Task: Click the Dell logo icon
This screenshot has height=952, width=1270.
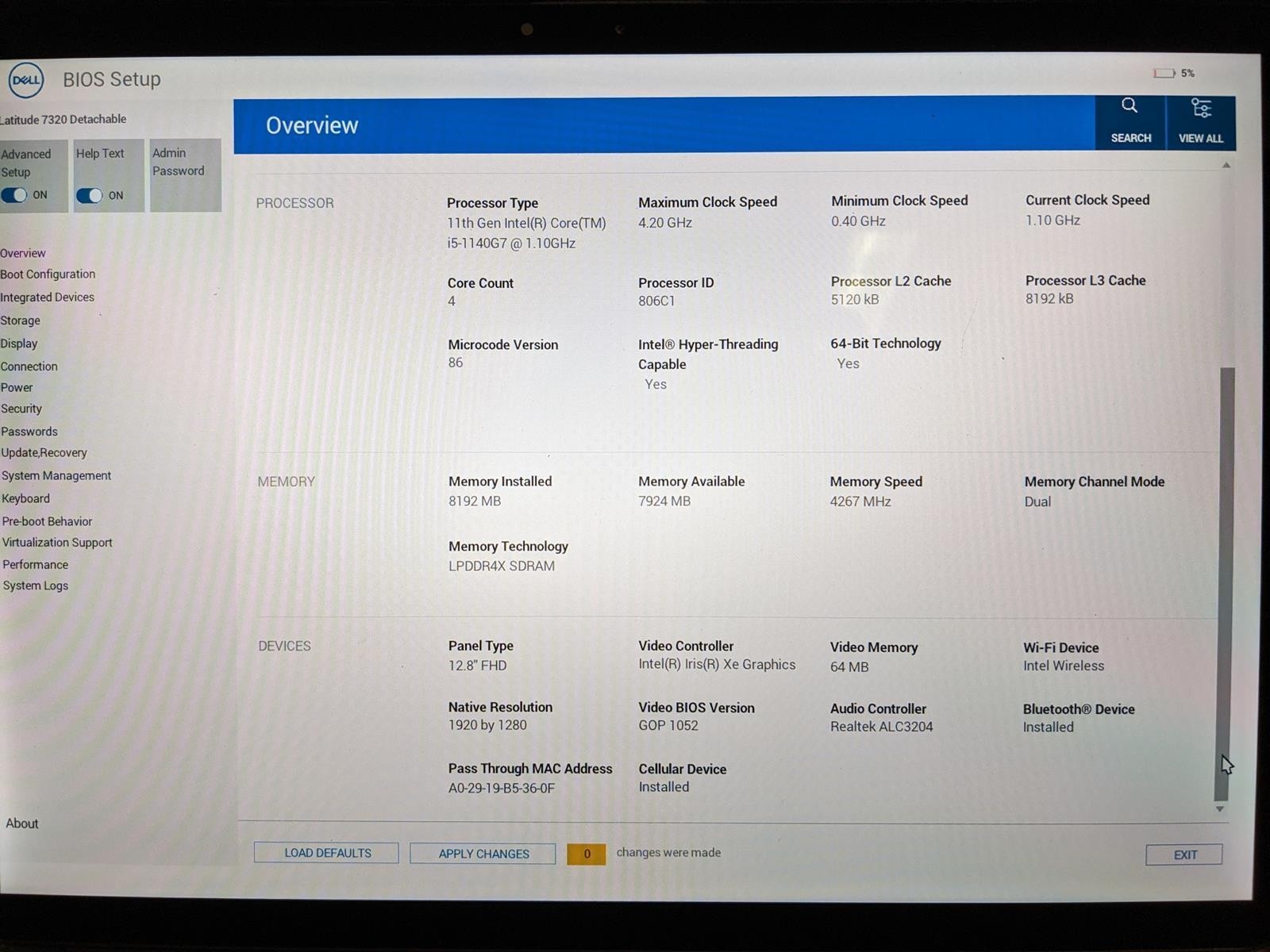Action: [25, 80]
